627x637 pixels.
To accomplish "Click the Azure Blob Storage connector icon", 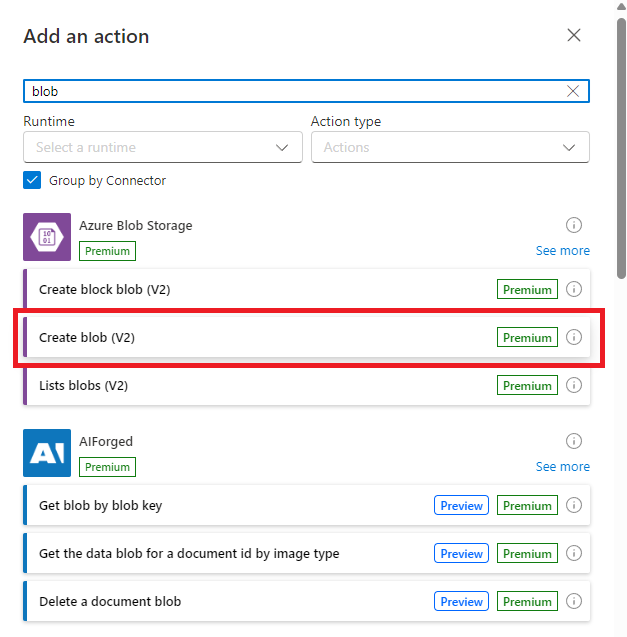I will (x=47, y=237).
